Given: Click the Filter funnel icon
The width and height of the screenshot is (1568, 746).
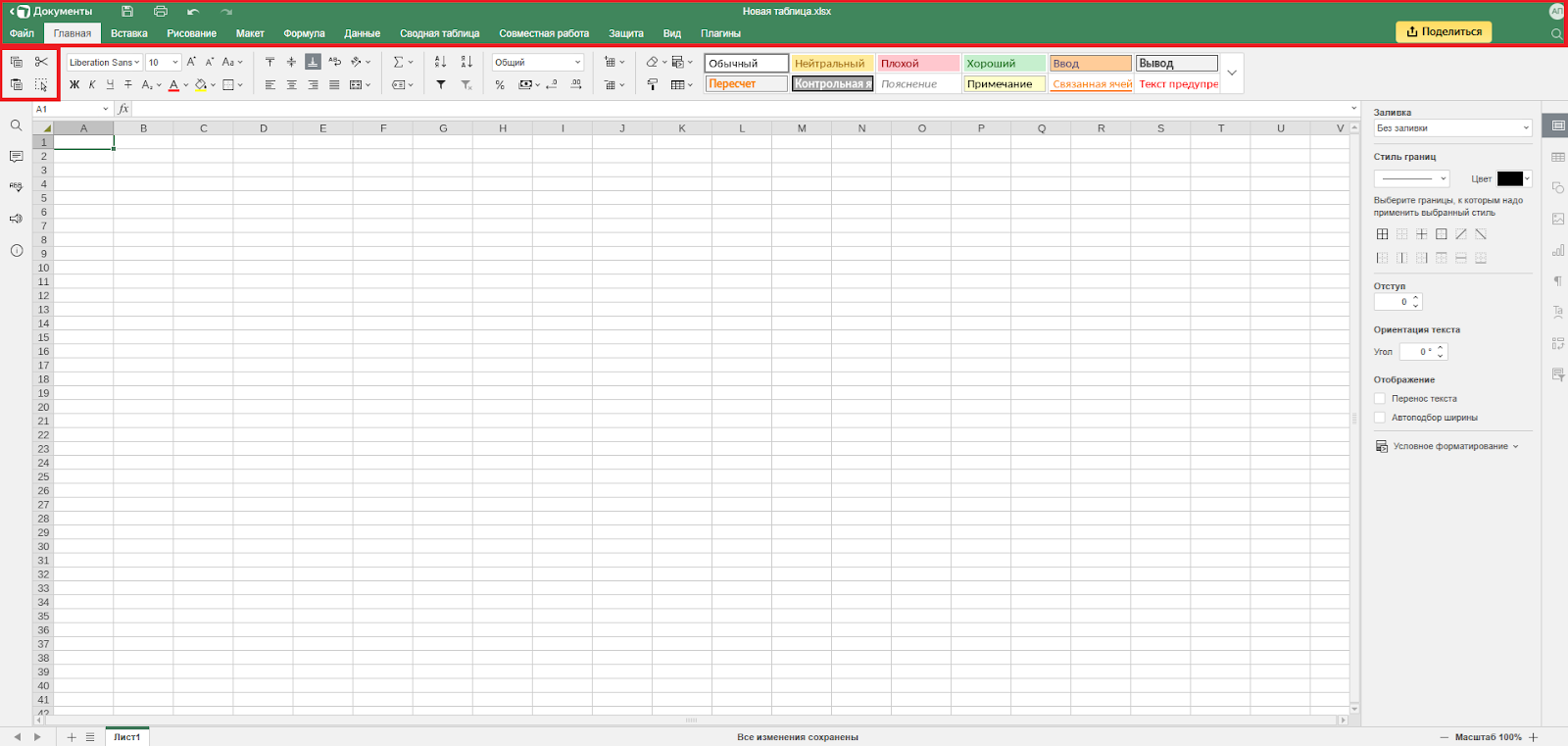Looking at the screenshot, I should point(441,85).
